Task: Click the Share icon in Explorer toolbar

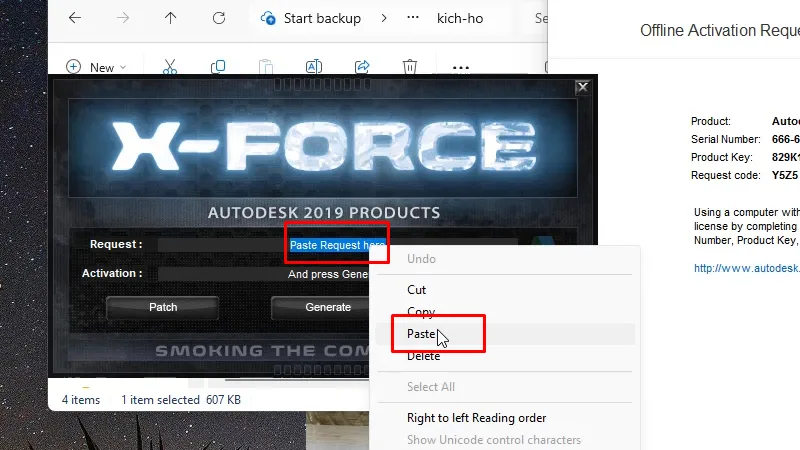Action: pyautogui.click(x=362, y=67)
